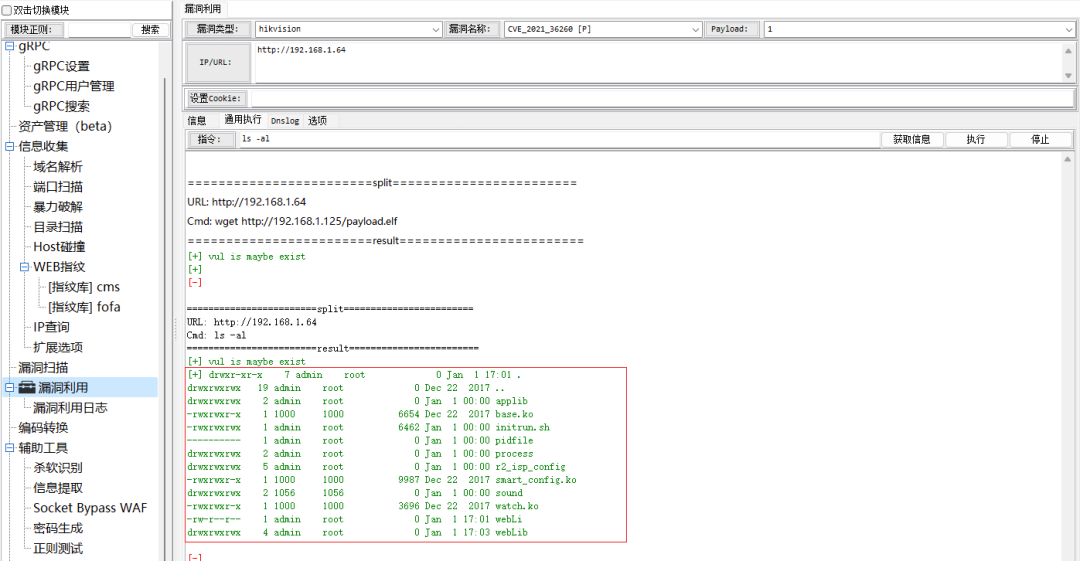Image resolution: width=1080 pixels, height=561 pixels.
Task: Switch to the 漏洞利用 top tab
Action: 203,9
